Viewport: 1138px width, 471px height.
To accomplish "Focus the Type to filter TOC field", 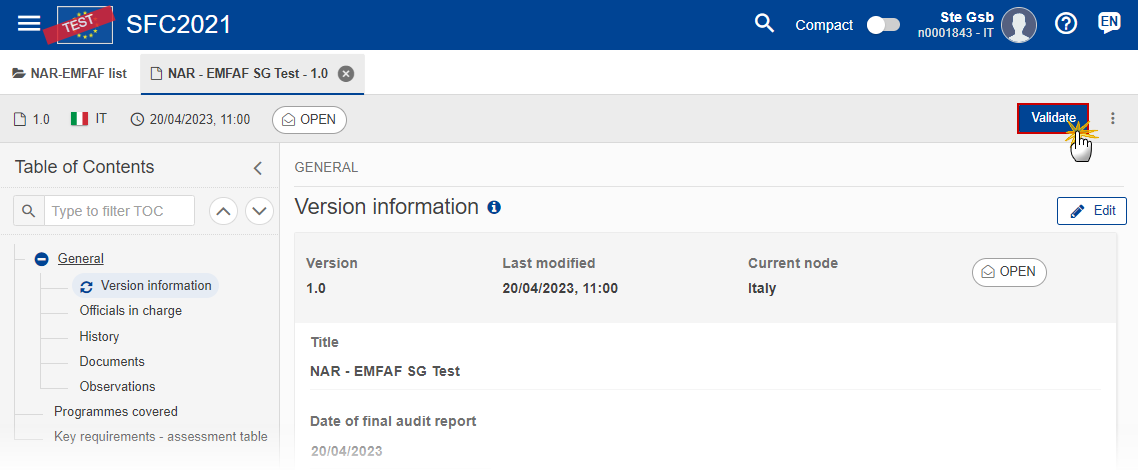I will tap(120, 211).
